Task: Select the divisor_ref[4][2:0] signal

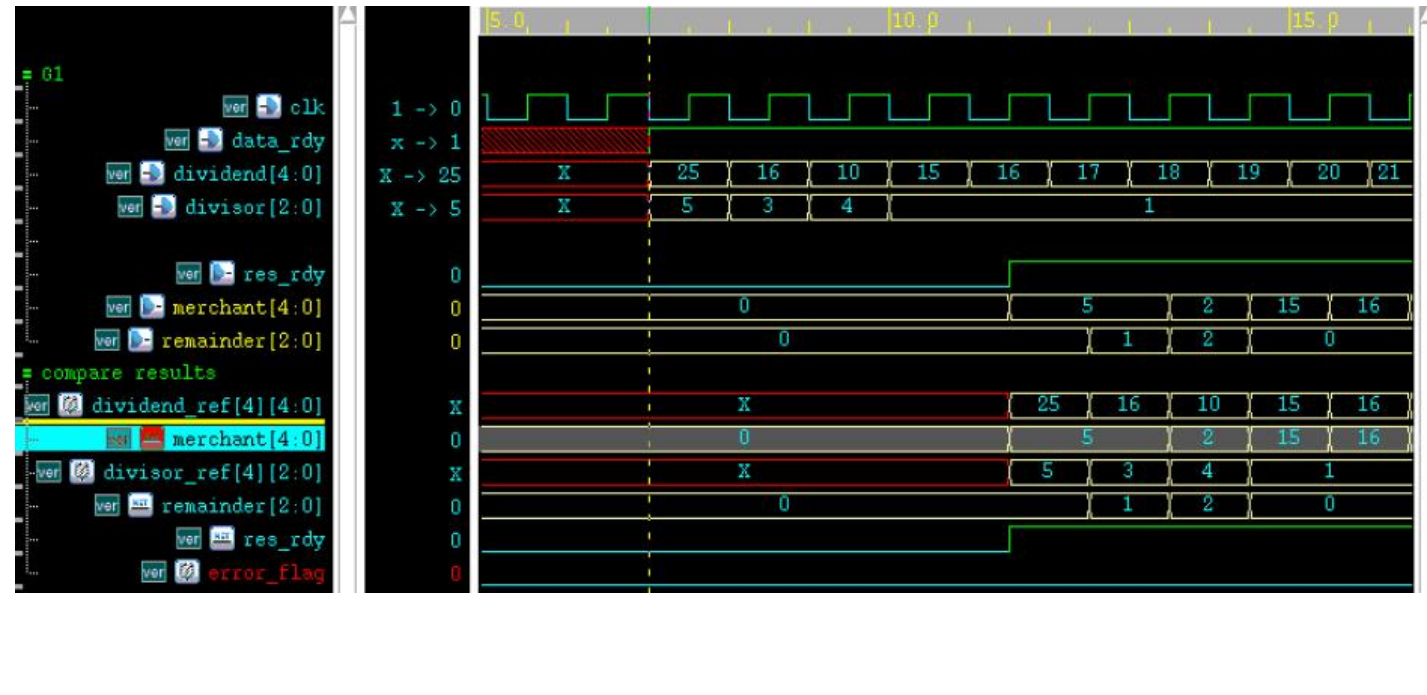Action: click(213, 472)
